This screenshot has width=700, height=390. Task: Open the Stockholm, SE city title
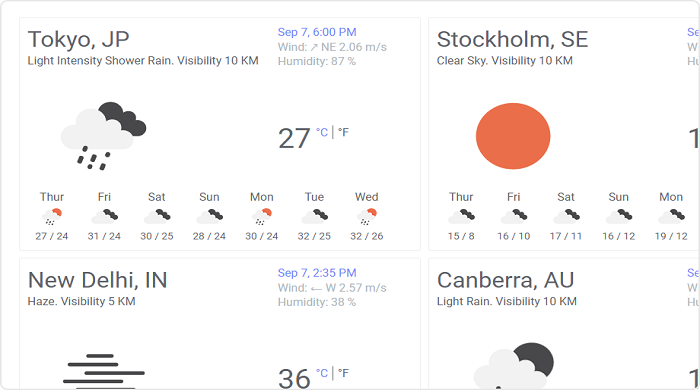(x=512, y=39)
